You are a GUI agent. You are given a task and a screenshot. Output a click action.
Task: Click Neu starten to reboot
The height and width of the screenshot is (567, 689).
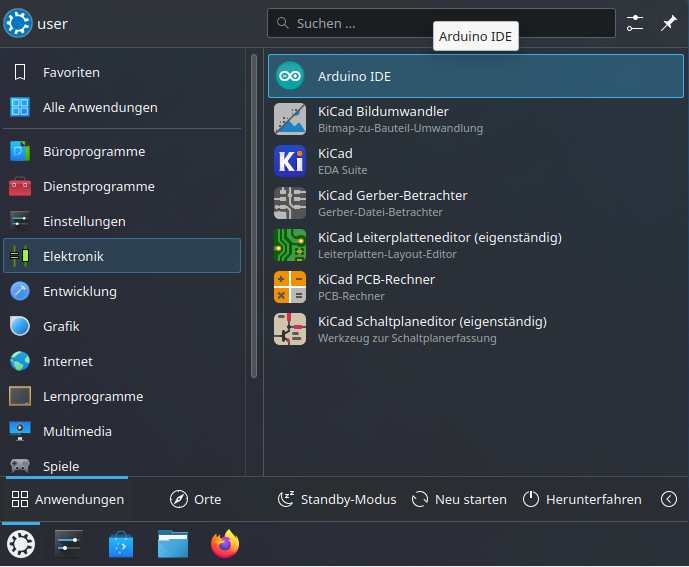(459, 499)
